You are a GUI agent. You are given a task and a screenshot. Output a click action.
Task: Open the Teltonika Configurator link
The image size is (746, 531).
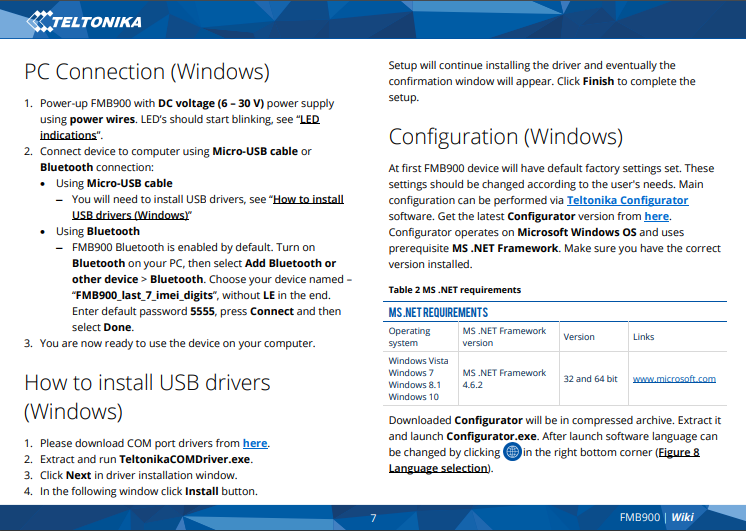[x=627, y=200]
